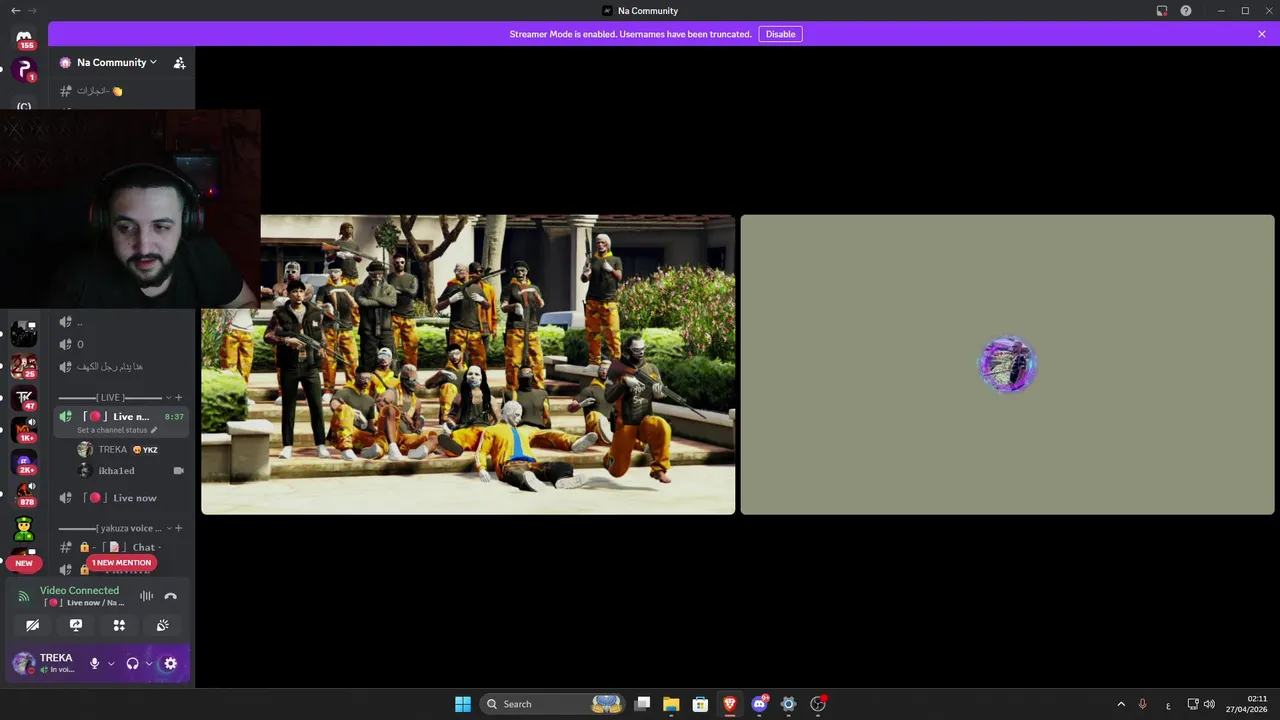The height and width of the screenshot is (720, 1280).
Task: Click ikha1ed's camera icon
Action: pos(179,471)
